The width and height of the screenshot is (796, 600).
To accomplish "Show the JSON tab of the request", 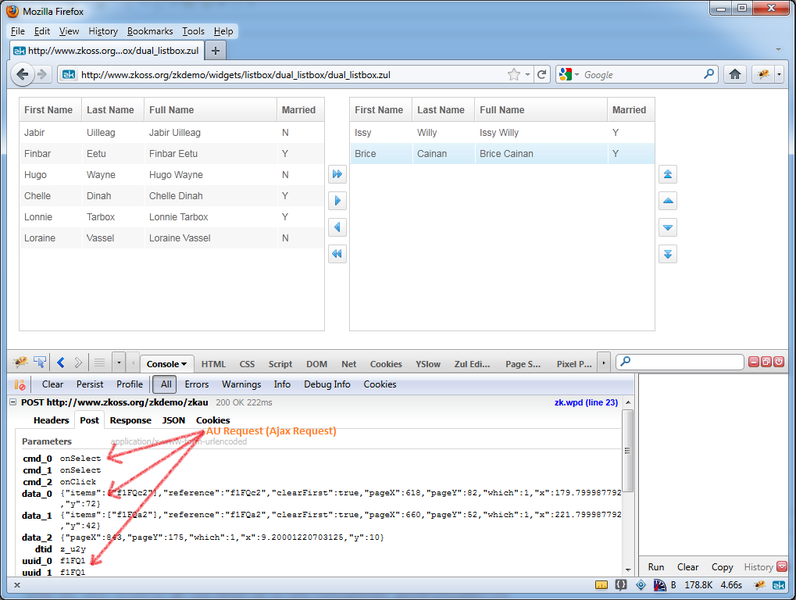I will pos(173,420).
